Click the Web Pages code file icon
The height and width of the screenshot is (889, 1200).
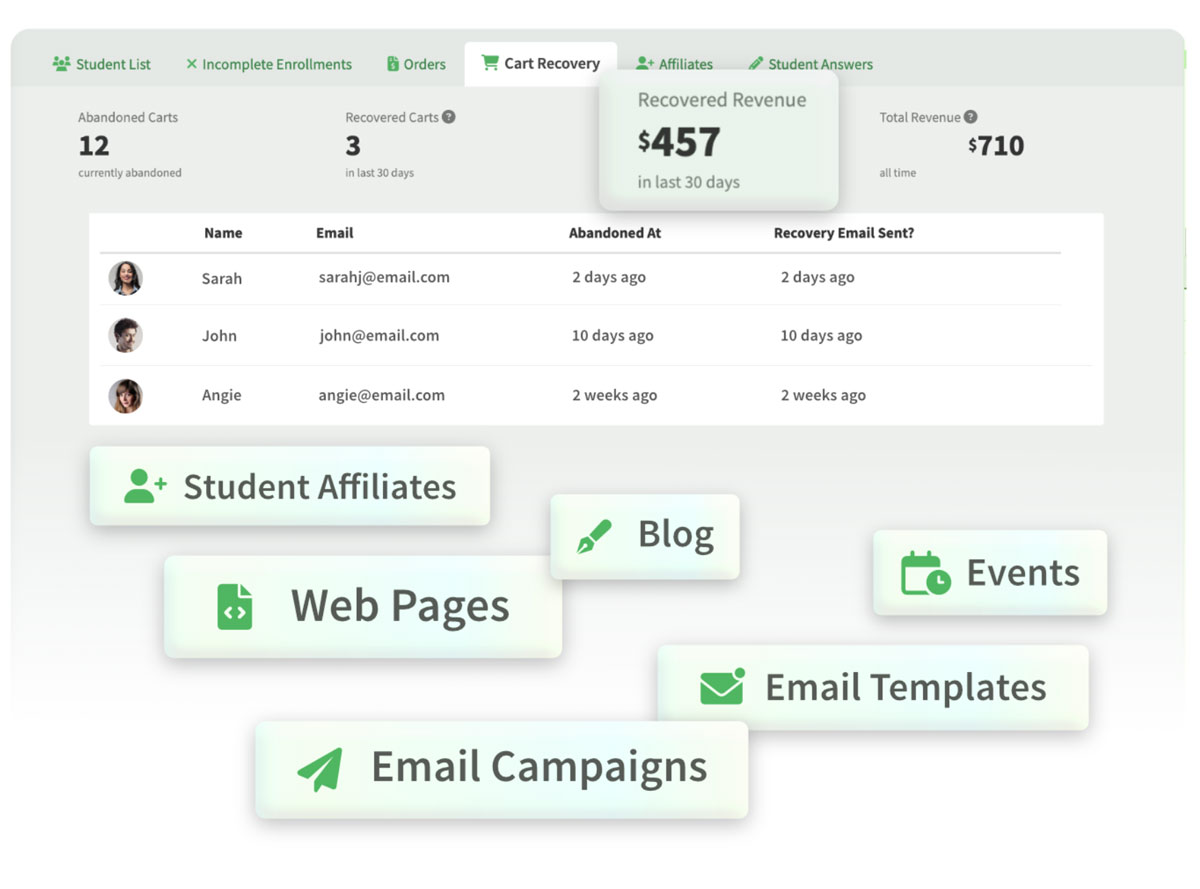pyautogui.click(x=235, y=607)
